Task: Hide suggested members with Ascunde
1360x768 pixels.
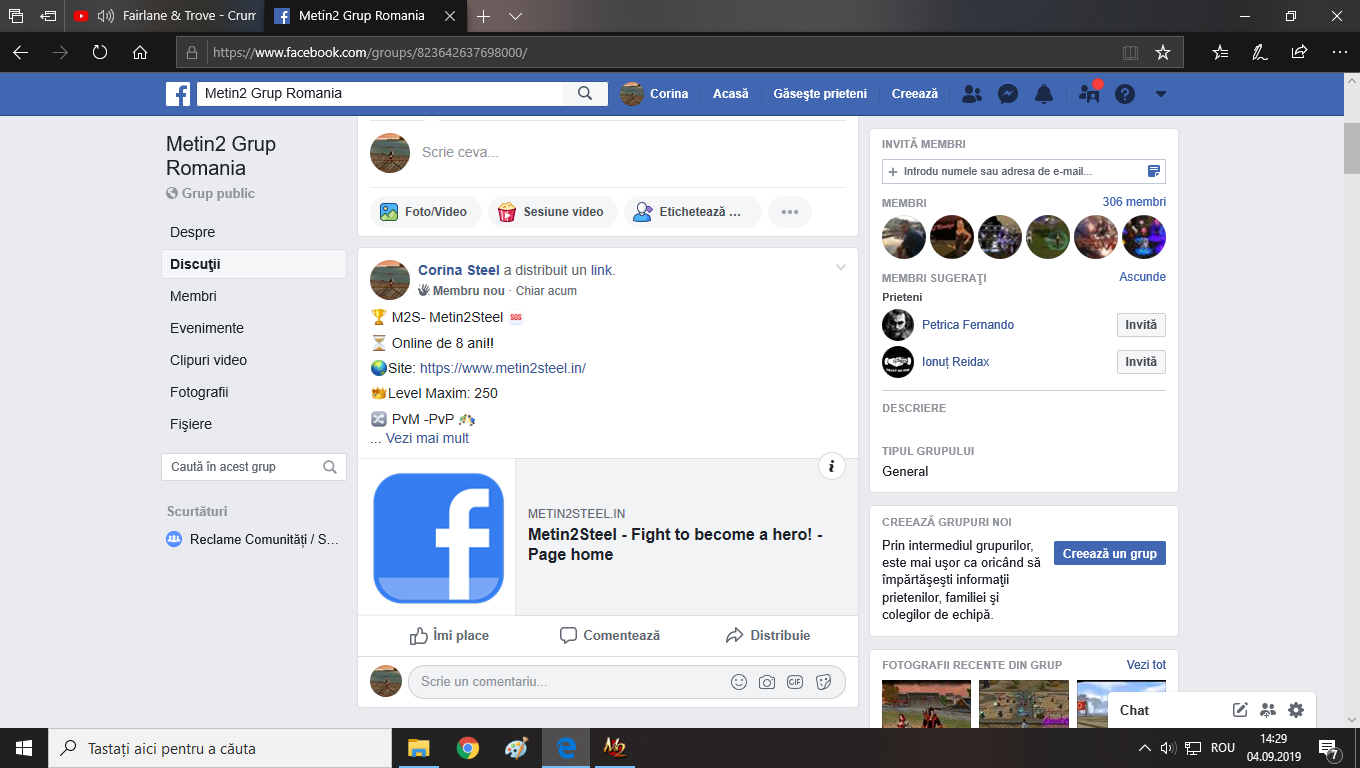Action: click(x=1143, y=277)
